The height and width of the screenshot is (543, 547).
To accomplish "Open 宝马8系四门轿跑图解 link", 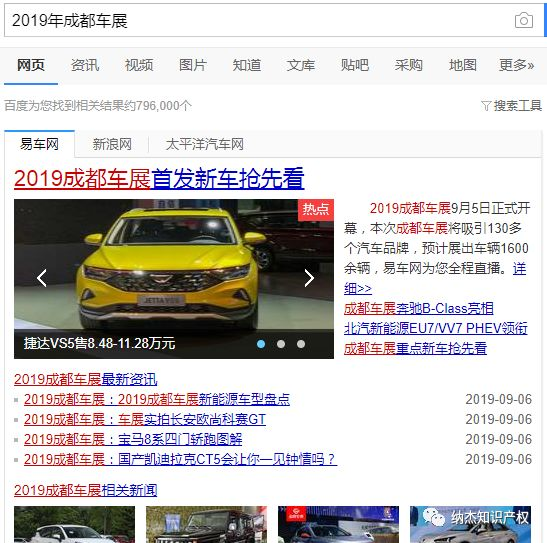I will click(x=133, y=439).
